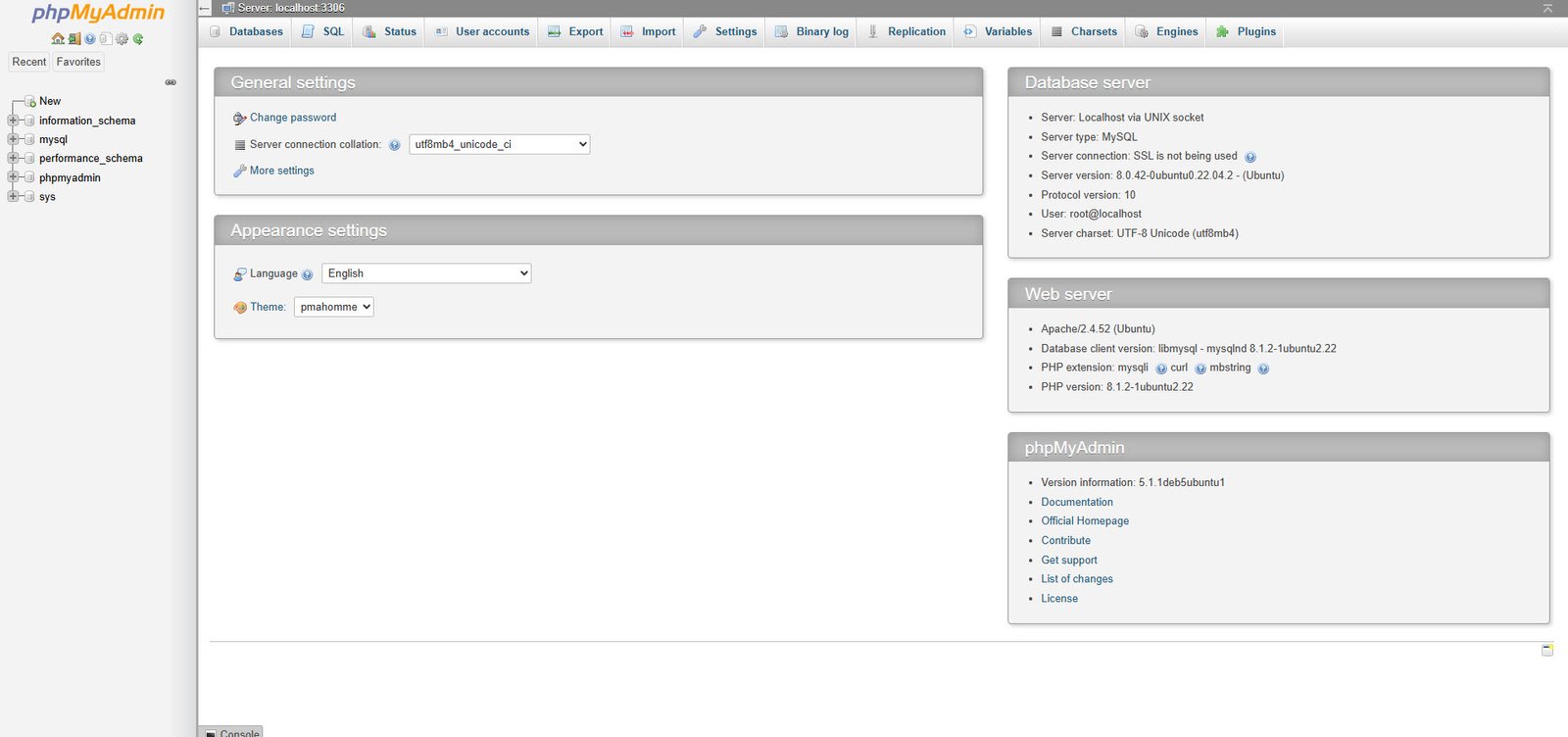Switch to the SQL tab
Viewport: 1568px width, 737px height.
point(322,31)
